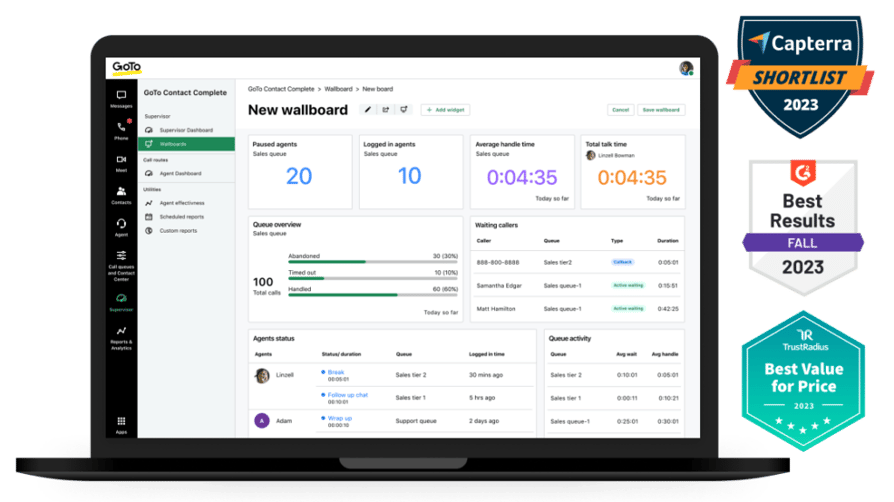The width and height of the screenshot is (894, 502).
Task: Click the Avg wait column header
Action: click(626, 354)
